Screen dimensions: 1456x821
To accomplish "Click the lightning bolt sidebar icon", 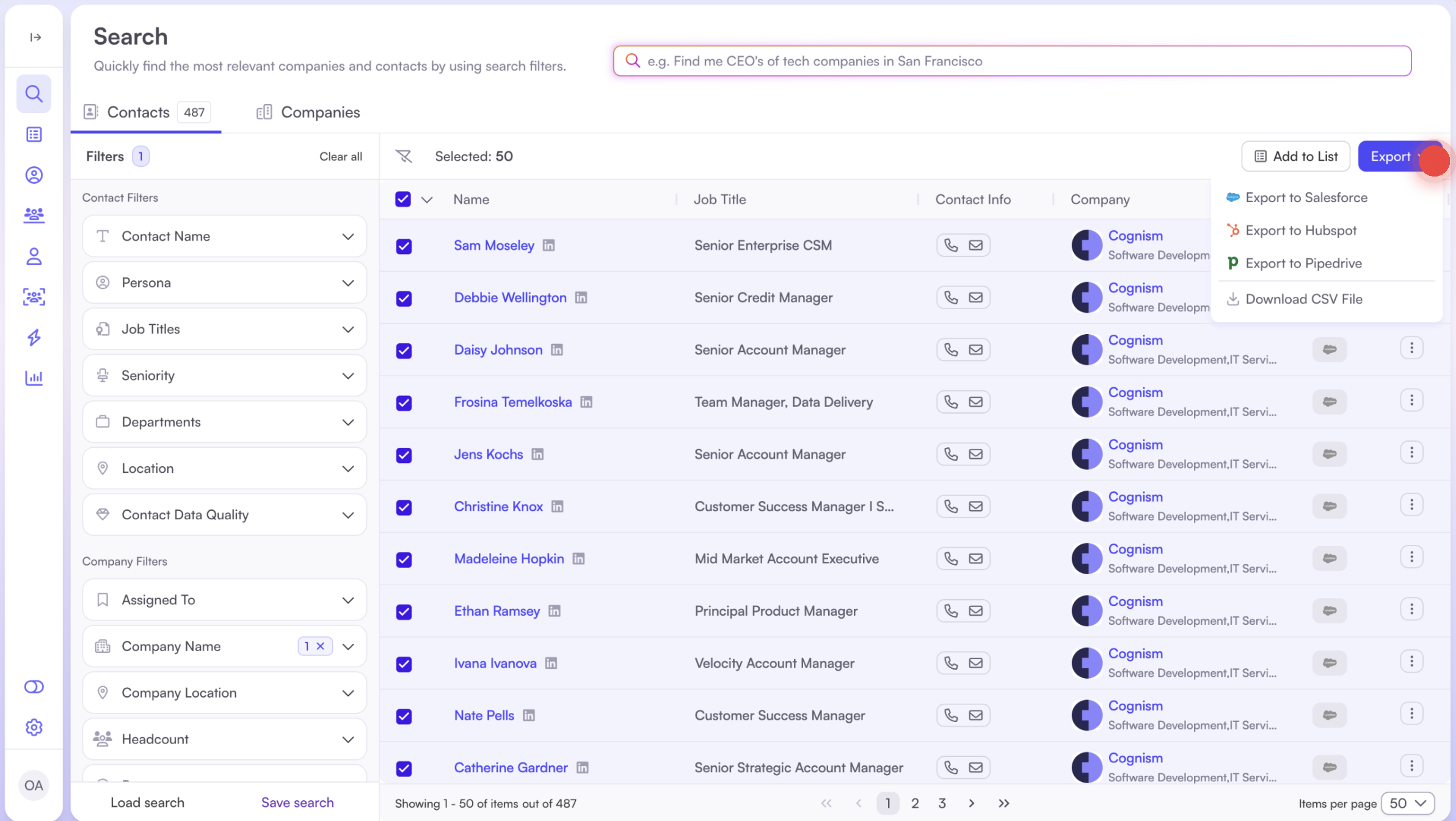I will [34, 337].
